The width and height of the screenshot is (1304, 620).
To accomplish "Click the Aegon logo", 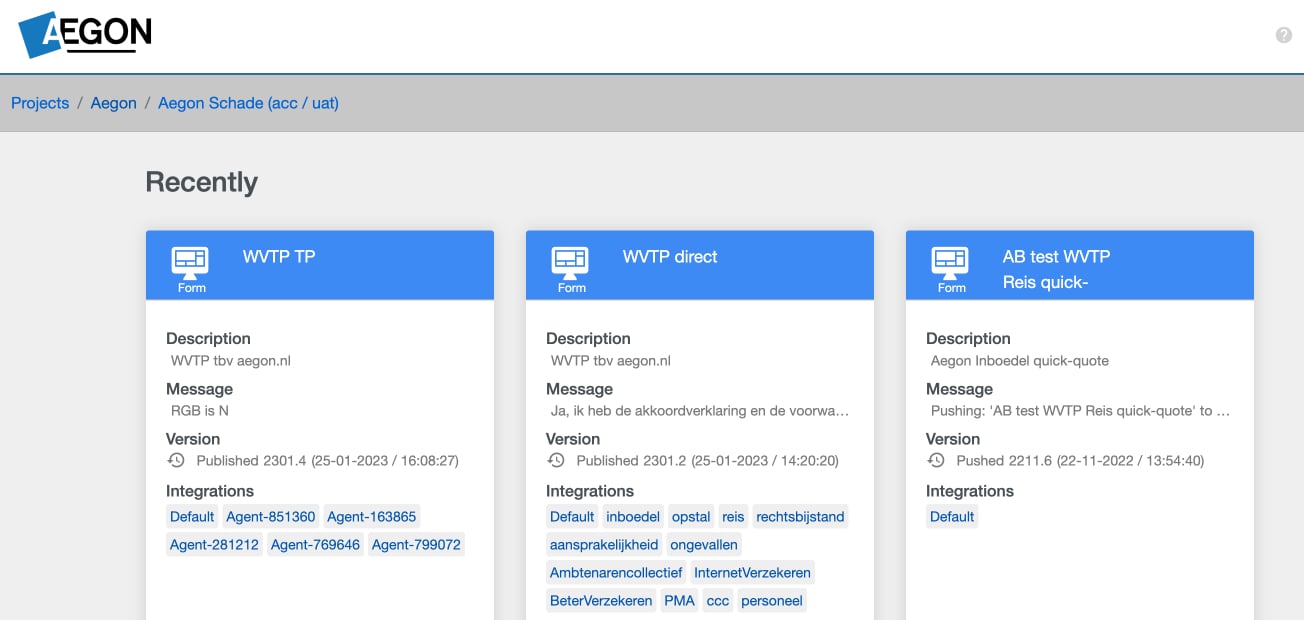I will (85, 34).
